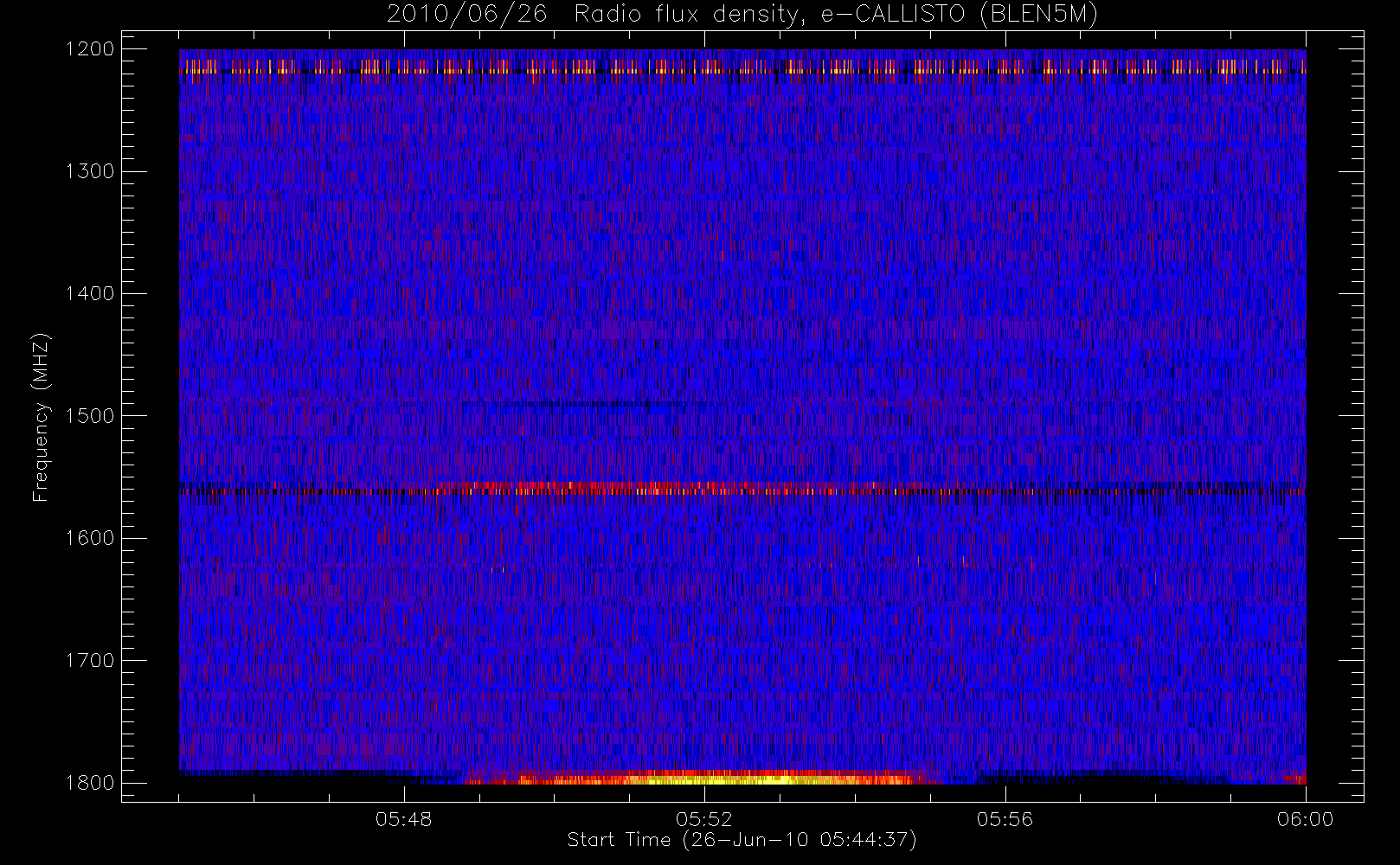Click the 06:00 time tick label
The width and height of the screenshot is (1400, 865).
click(x=1305, y=819)
